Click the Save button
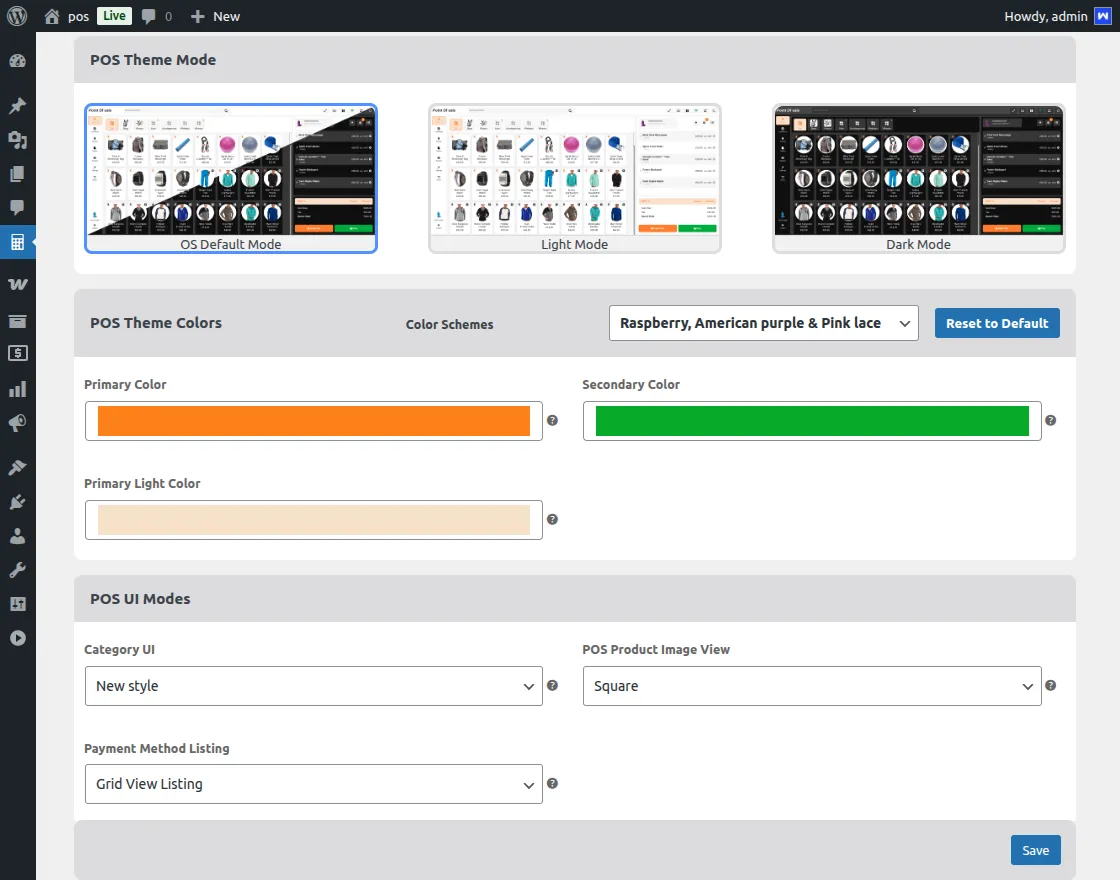 1035,850
